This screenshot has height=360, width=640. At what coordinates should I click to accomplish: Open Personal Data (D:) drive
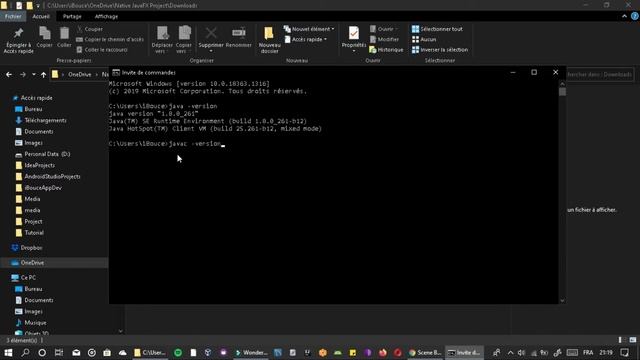tap(47, 154)
